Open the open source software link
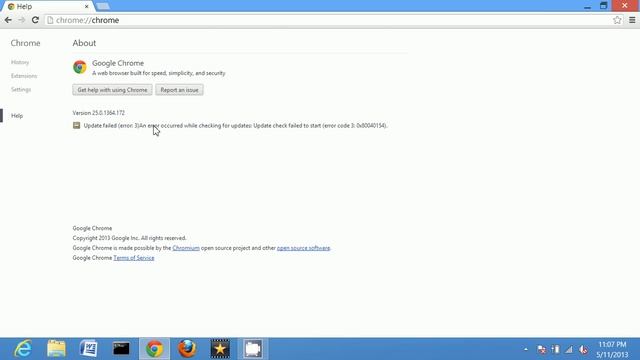640x360 pixels. click(x=303, y=248)
